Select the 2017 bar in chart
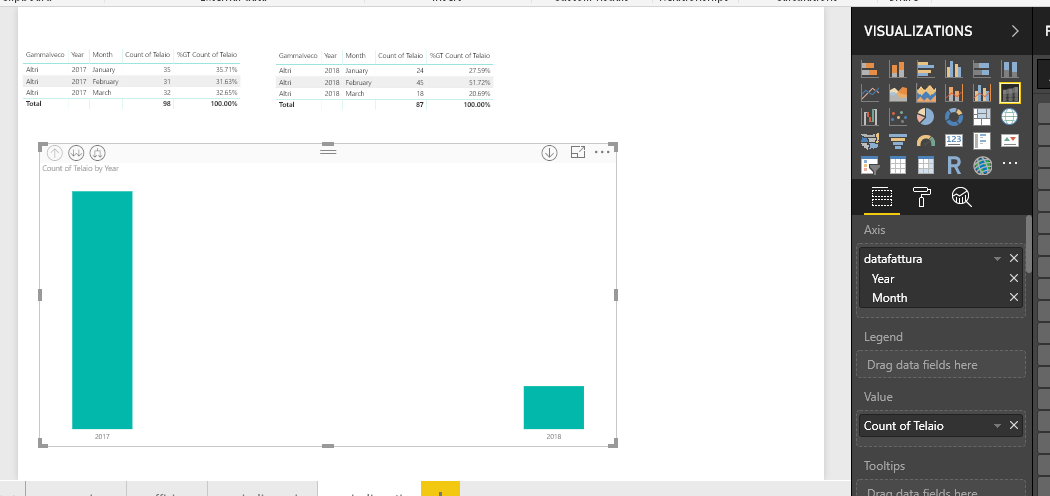 click(x=102, y=310)
